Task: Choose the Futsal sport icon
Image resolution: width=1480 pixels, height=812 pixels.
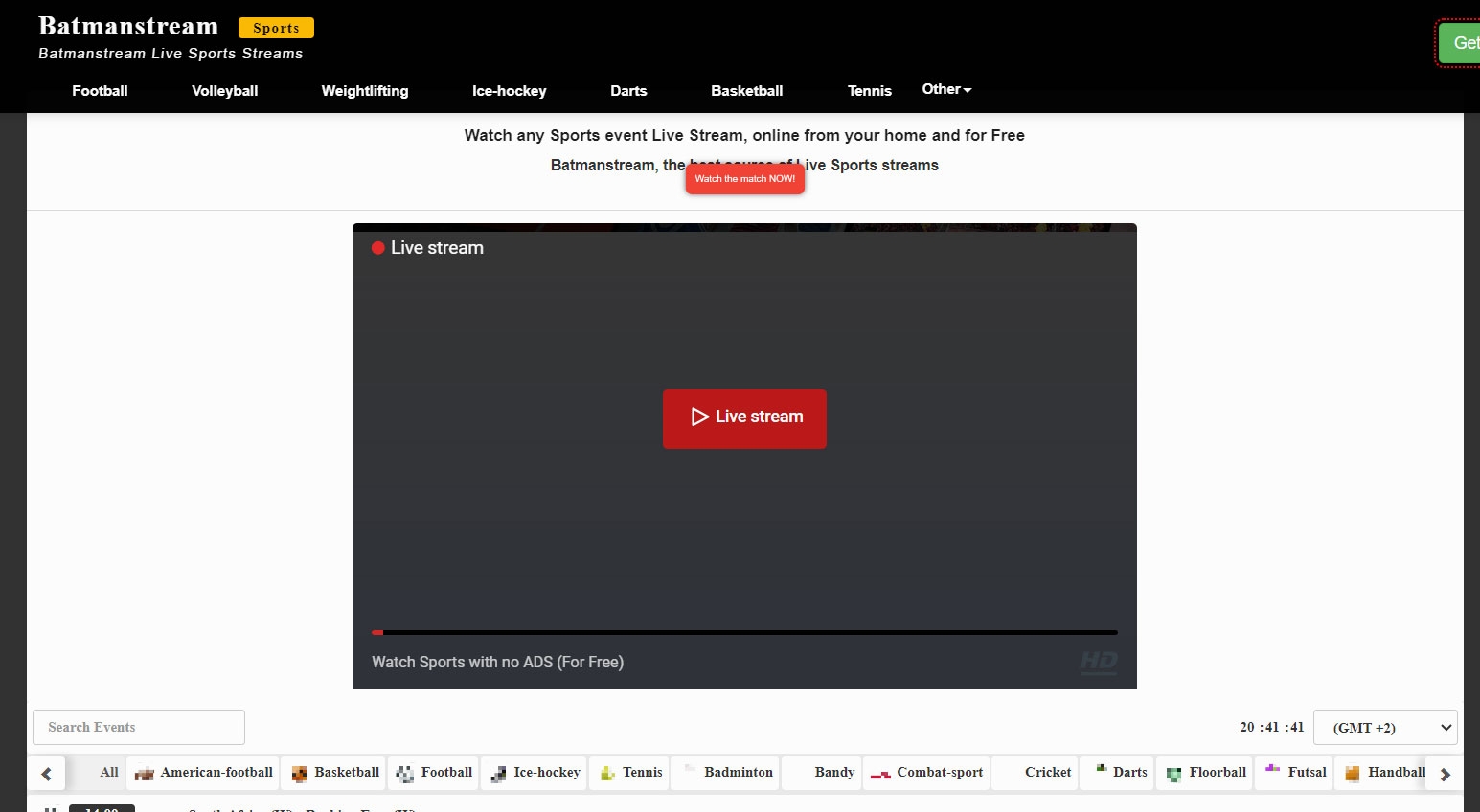Action: click(1272, 770)
